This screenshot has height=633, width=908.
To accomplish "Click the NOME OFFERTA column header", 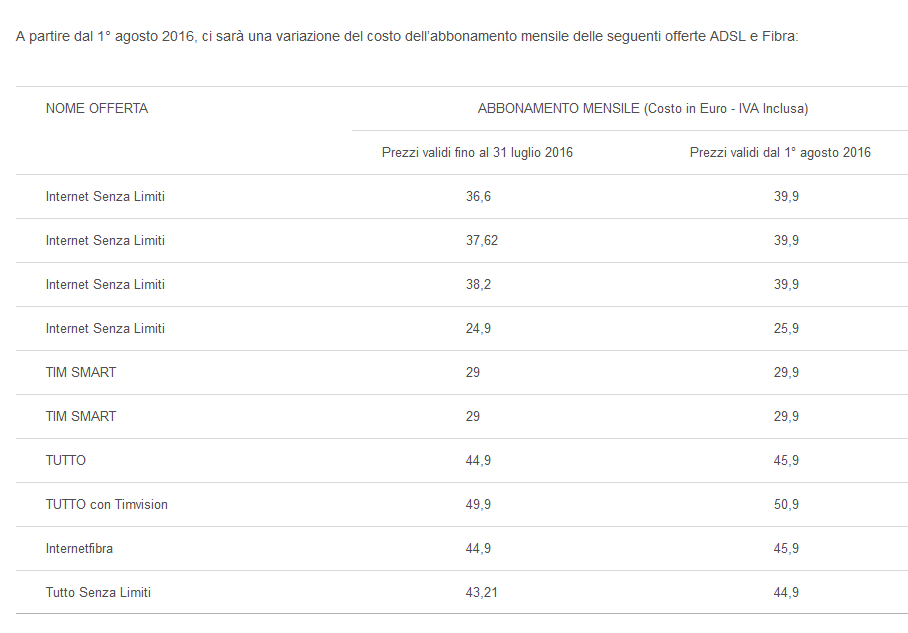I will click(x=96, y=109).
